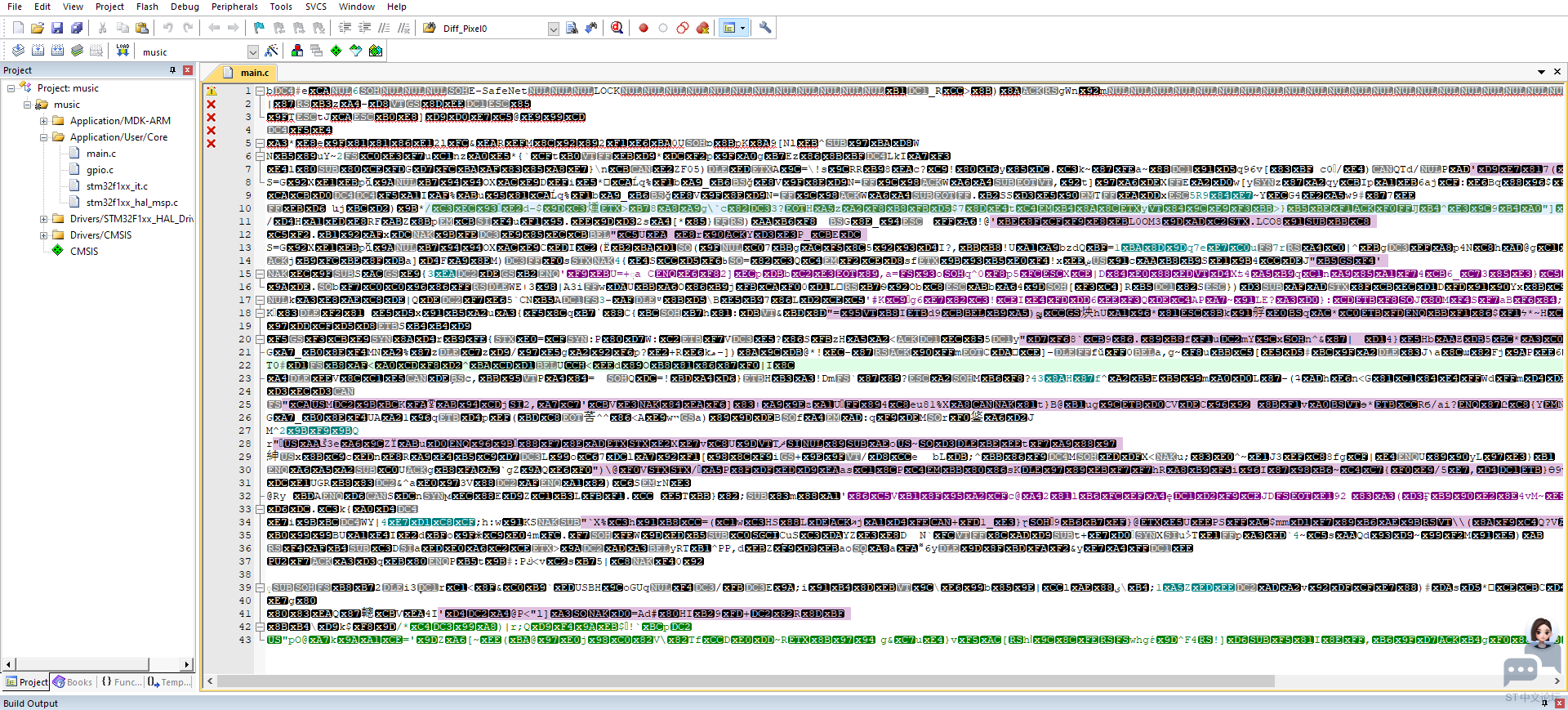Collapse the Application/User/Core folder

click(x=44, y=137)
